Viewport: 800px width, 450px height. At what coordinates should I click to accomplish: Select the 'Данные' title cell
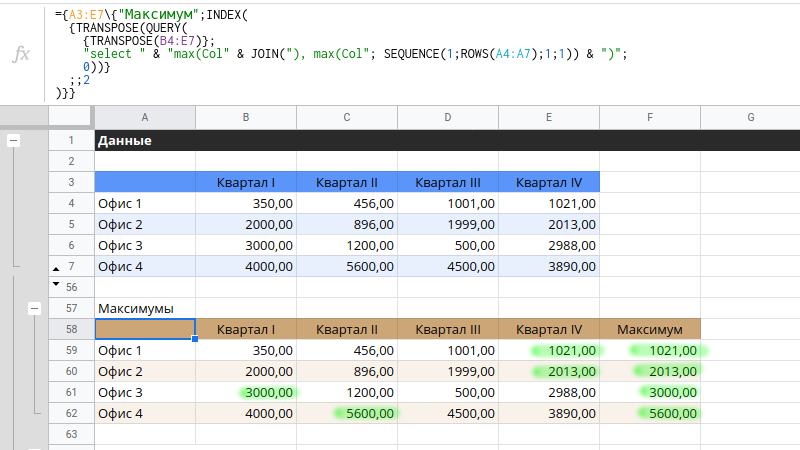pos(145,141)
